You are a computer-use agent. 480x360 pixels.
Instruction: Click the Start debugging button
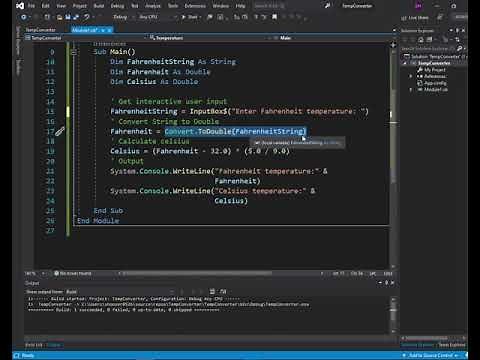(x=191, y=17)
